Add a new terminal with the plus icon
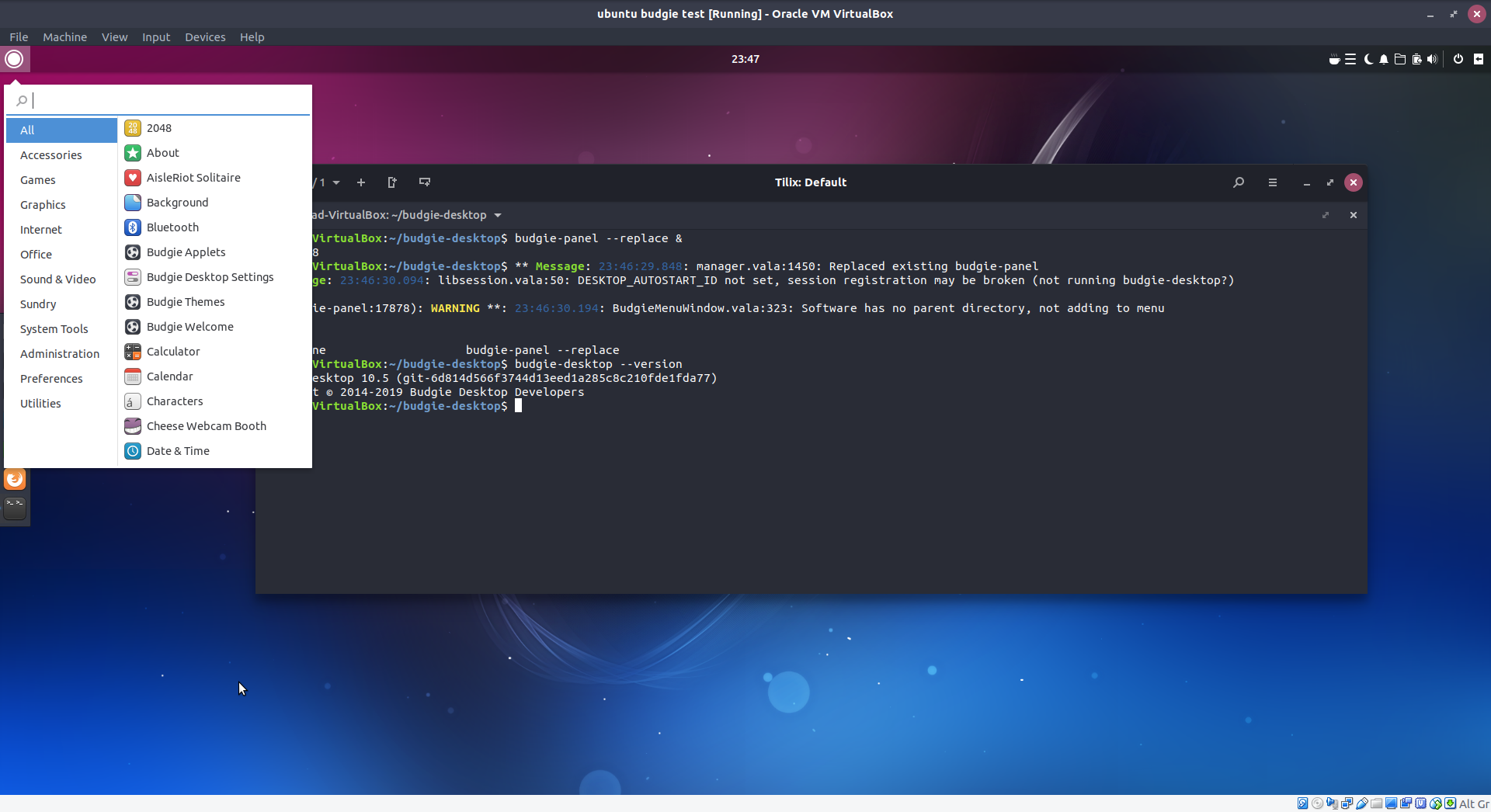The image size is (1491, 812). click(x=361, y=182)
